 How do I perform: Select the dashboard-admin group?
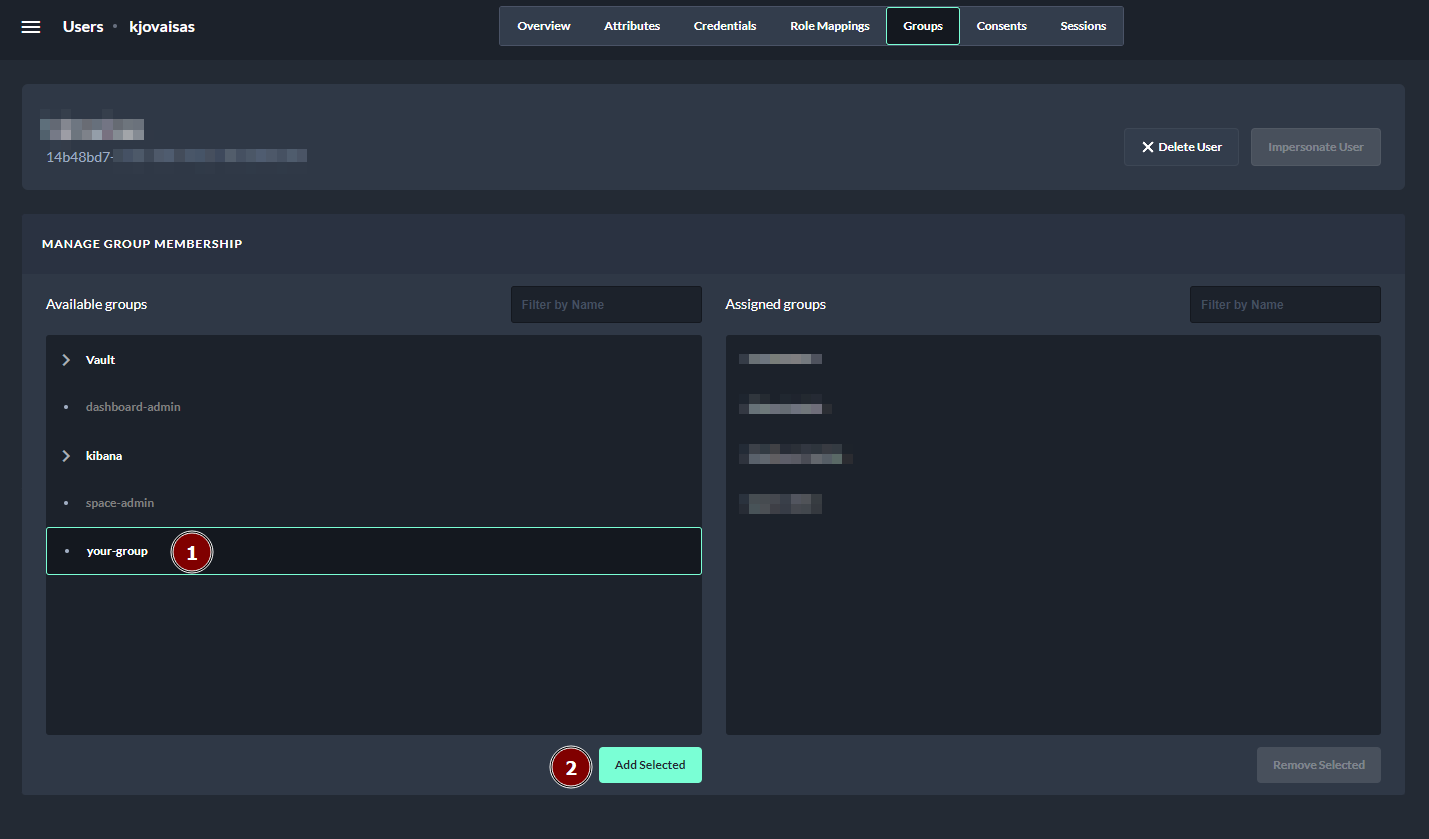tap(133, 407)
